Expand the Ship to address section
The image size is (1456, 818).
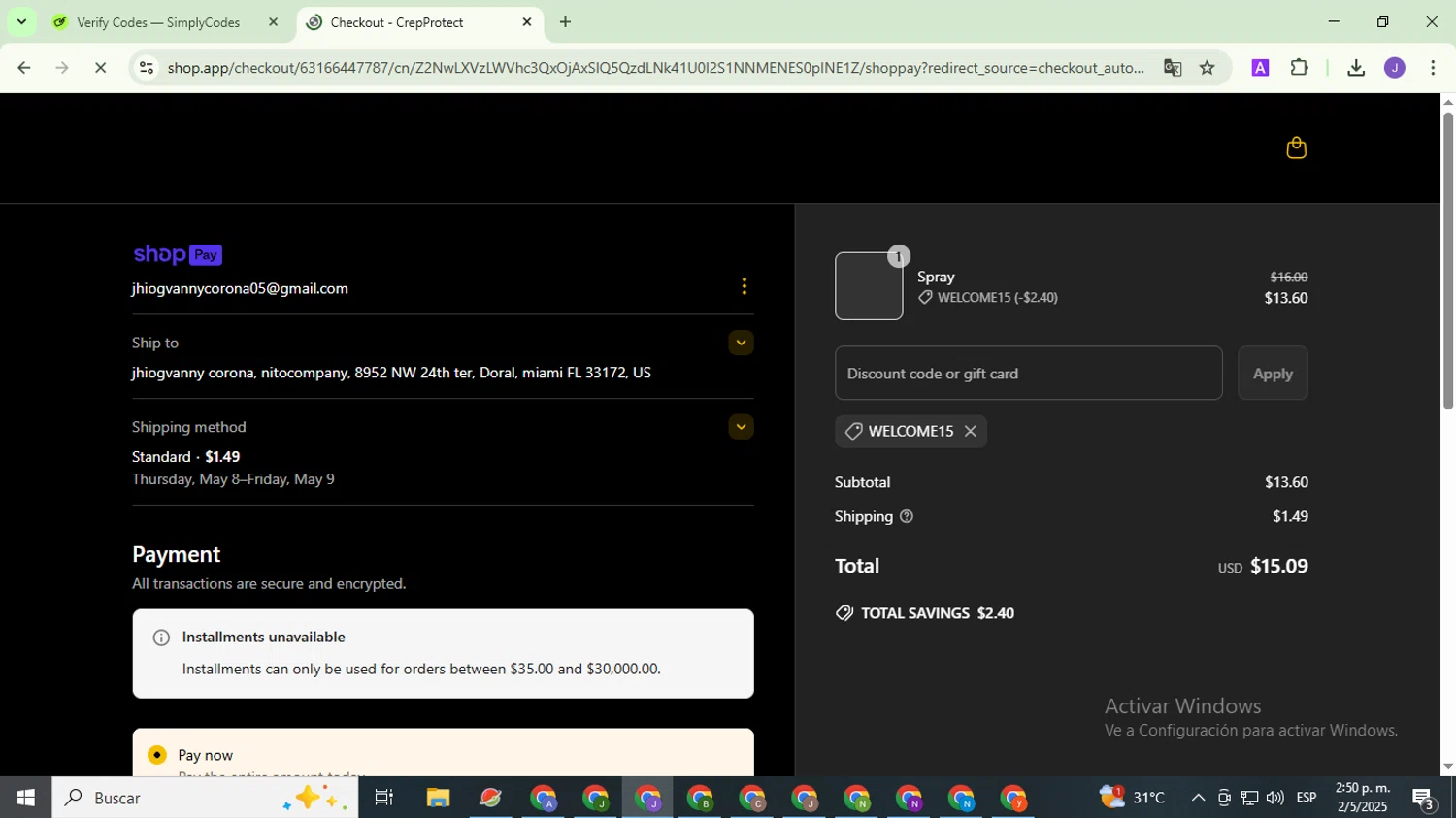tap(741, 343)
